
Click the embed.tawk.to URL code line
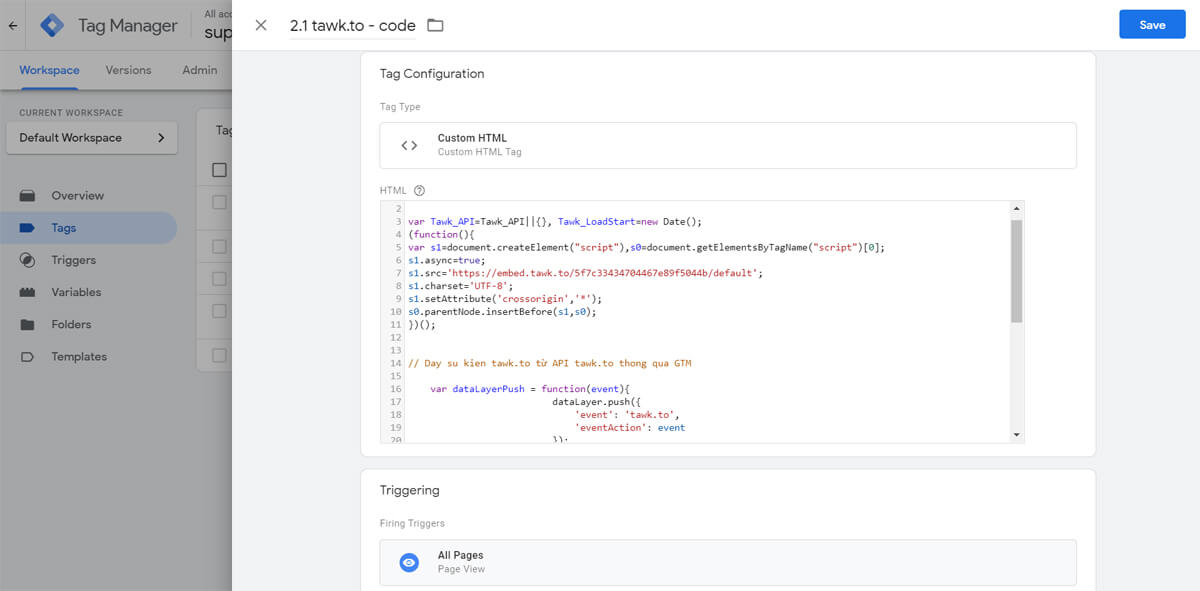point(585,272)
